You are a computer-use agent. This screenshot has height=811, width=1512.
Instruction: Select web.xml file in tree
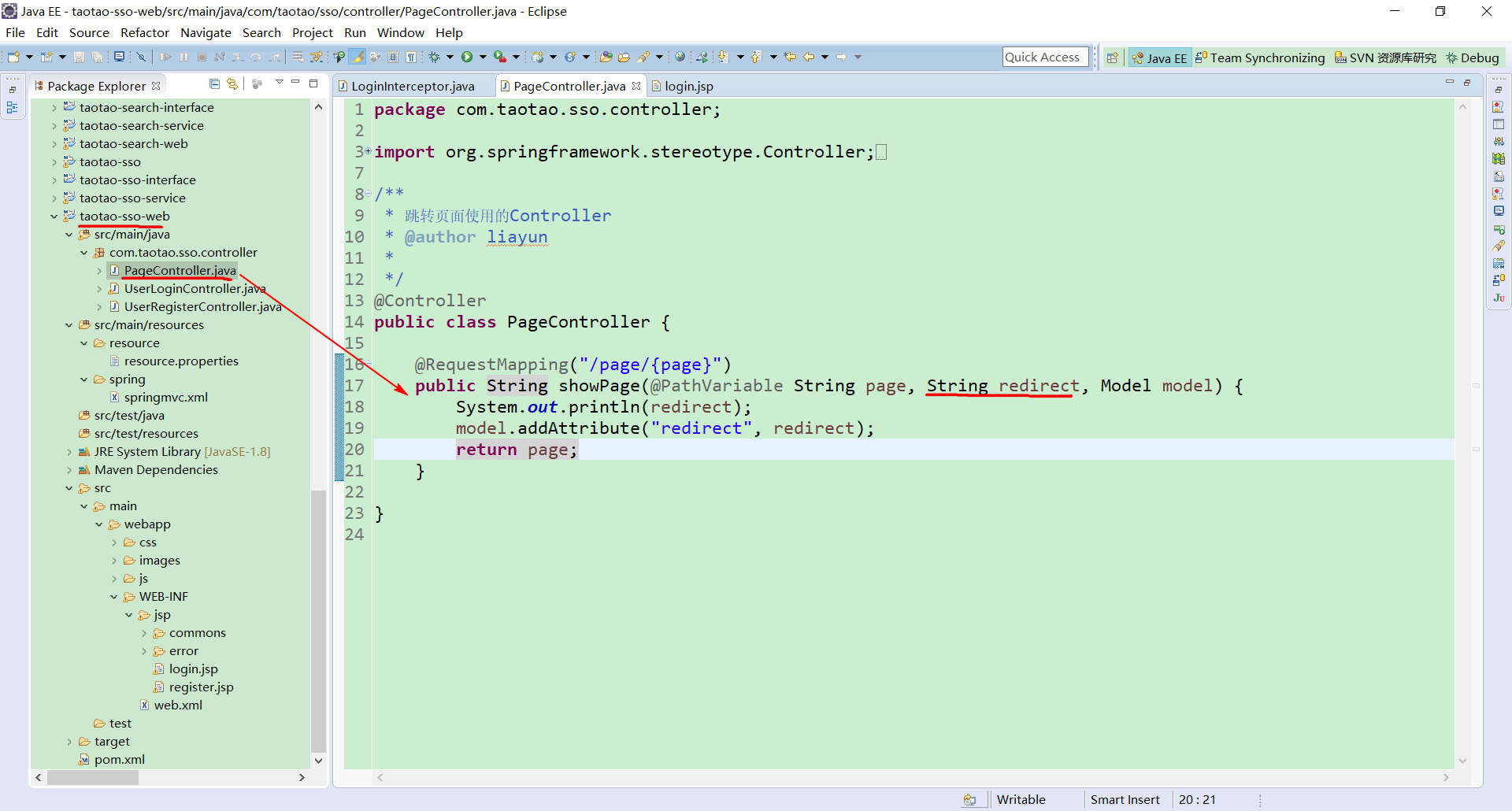tap(178, 705)
